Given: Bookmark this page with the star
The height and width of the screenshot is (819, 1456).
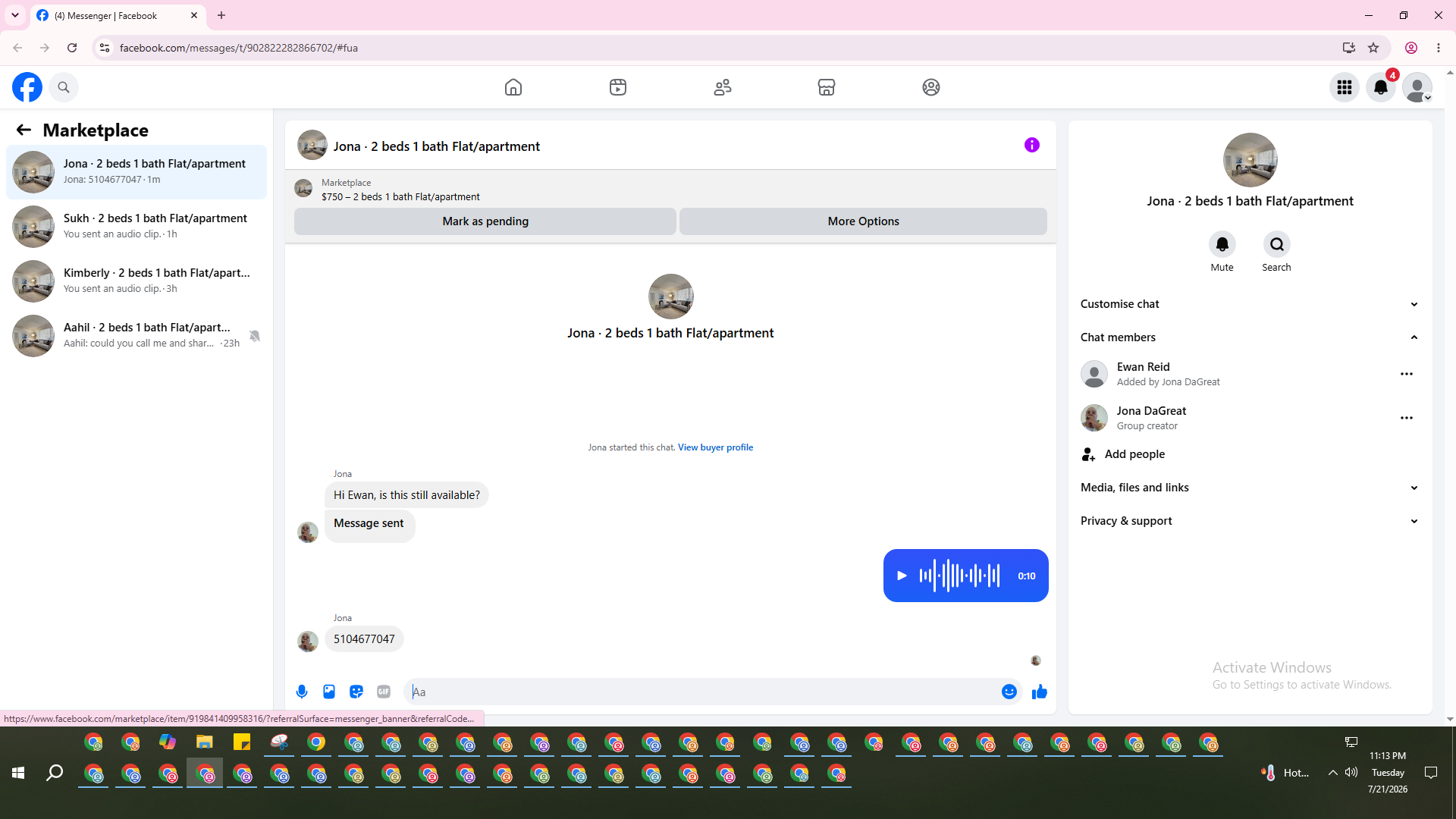Looking at the screenshot, I should click(1373, 48).
